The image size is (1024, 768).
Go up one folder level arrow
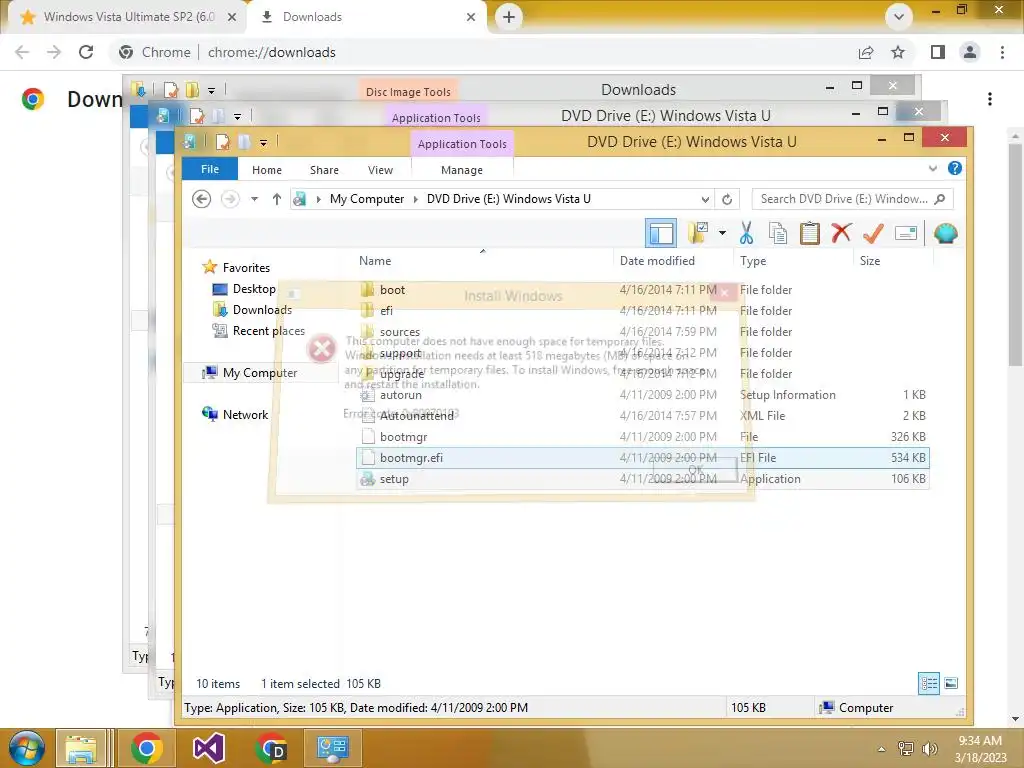(x=276, y=199)
